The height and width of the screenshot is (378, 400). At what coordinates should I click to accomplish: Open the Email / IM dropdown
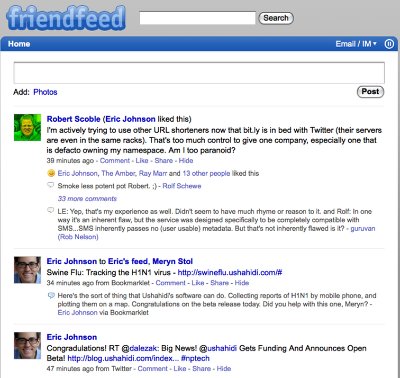click(x=356, y=44)
